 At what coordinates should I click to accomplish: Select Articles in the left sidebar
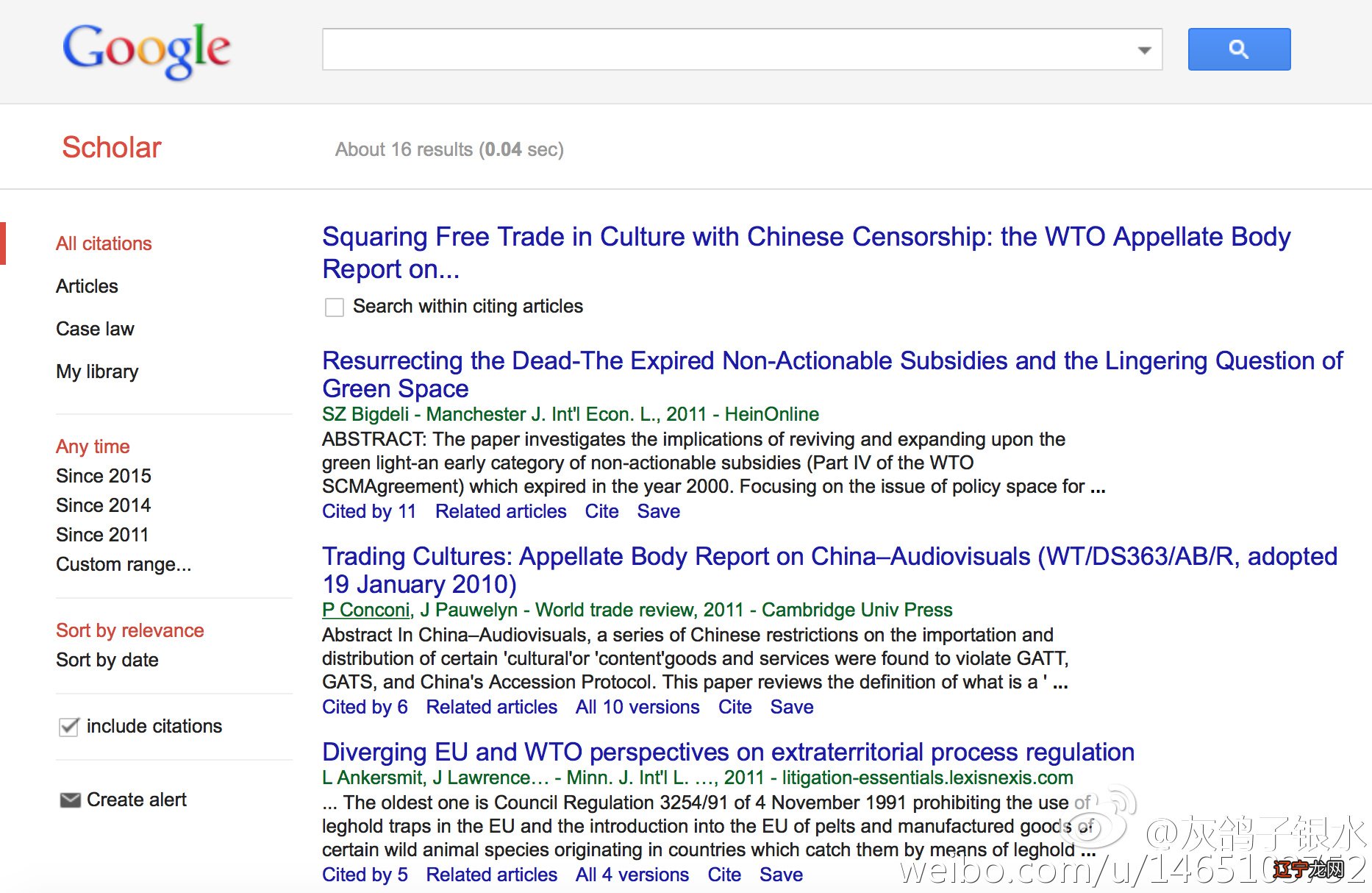tap(87, 286)
